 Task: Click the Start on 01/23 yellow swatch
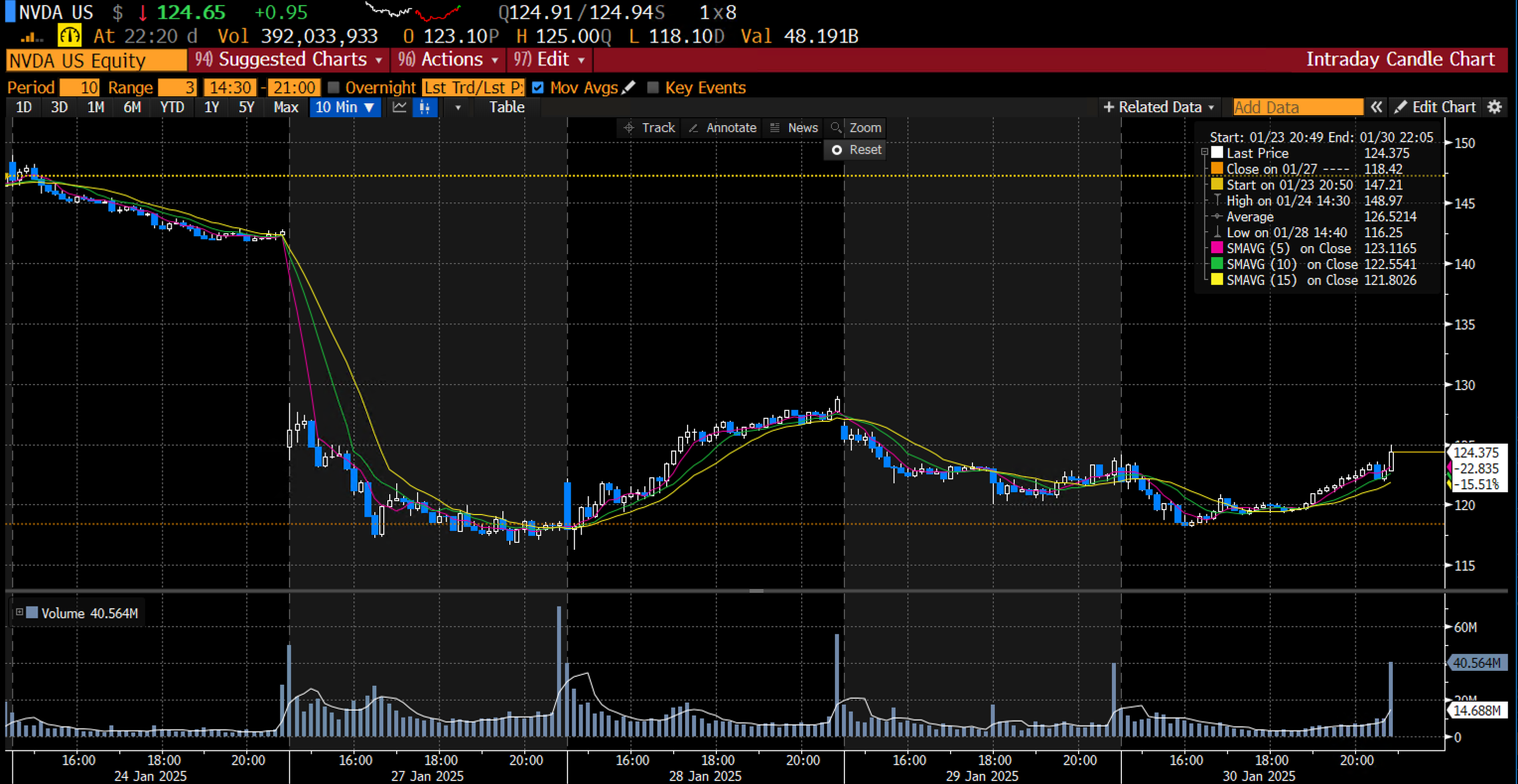point(1216,185)
